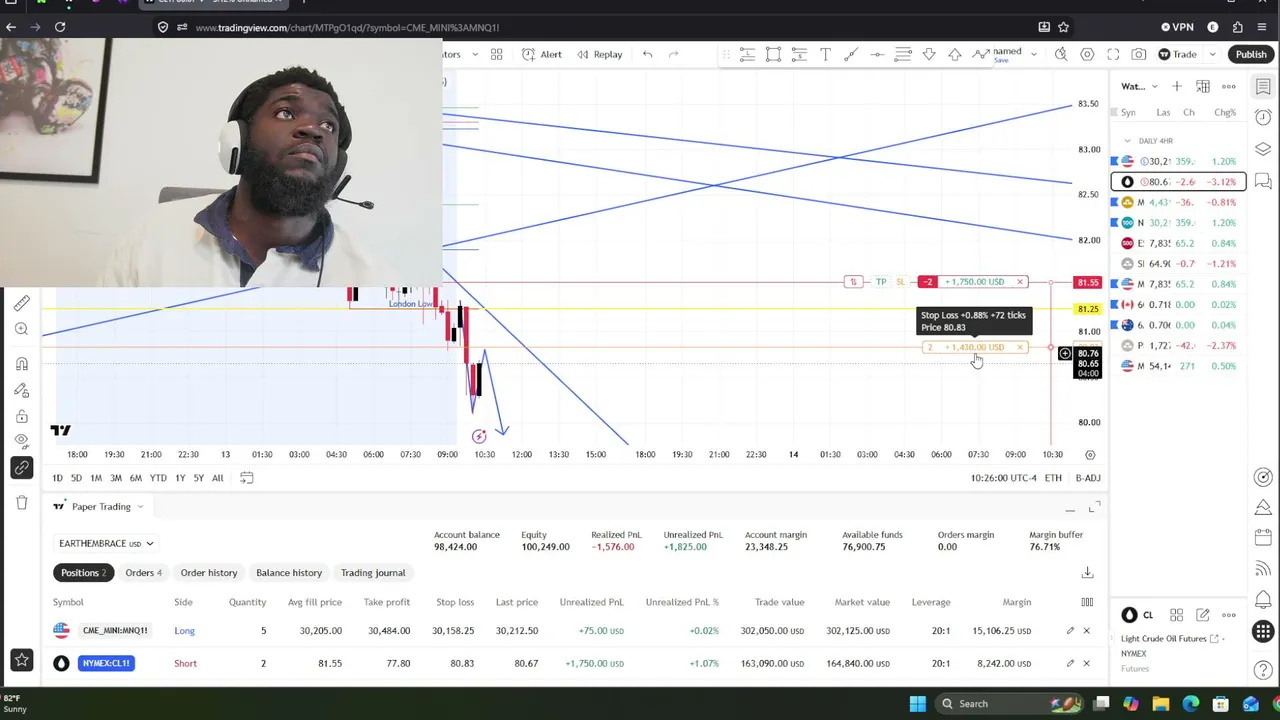Open the EARTHEMBRACE account dropdown
Image resolution: width=1280 pixels, height=720 pixels.
[106, 543]
